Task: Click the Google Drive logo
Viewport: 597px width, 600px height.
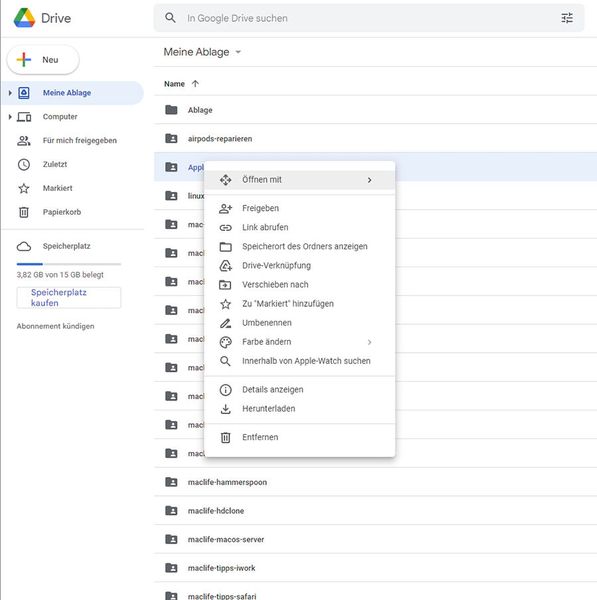Action: click(24, 18)
